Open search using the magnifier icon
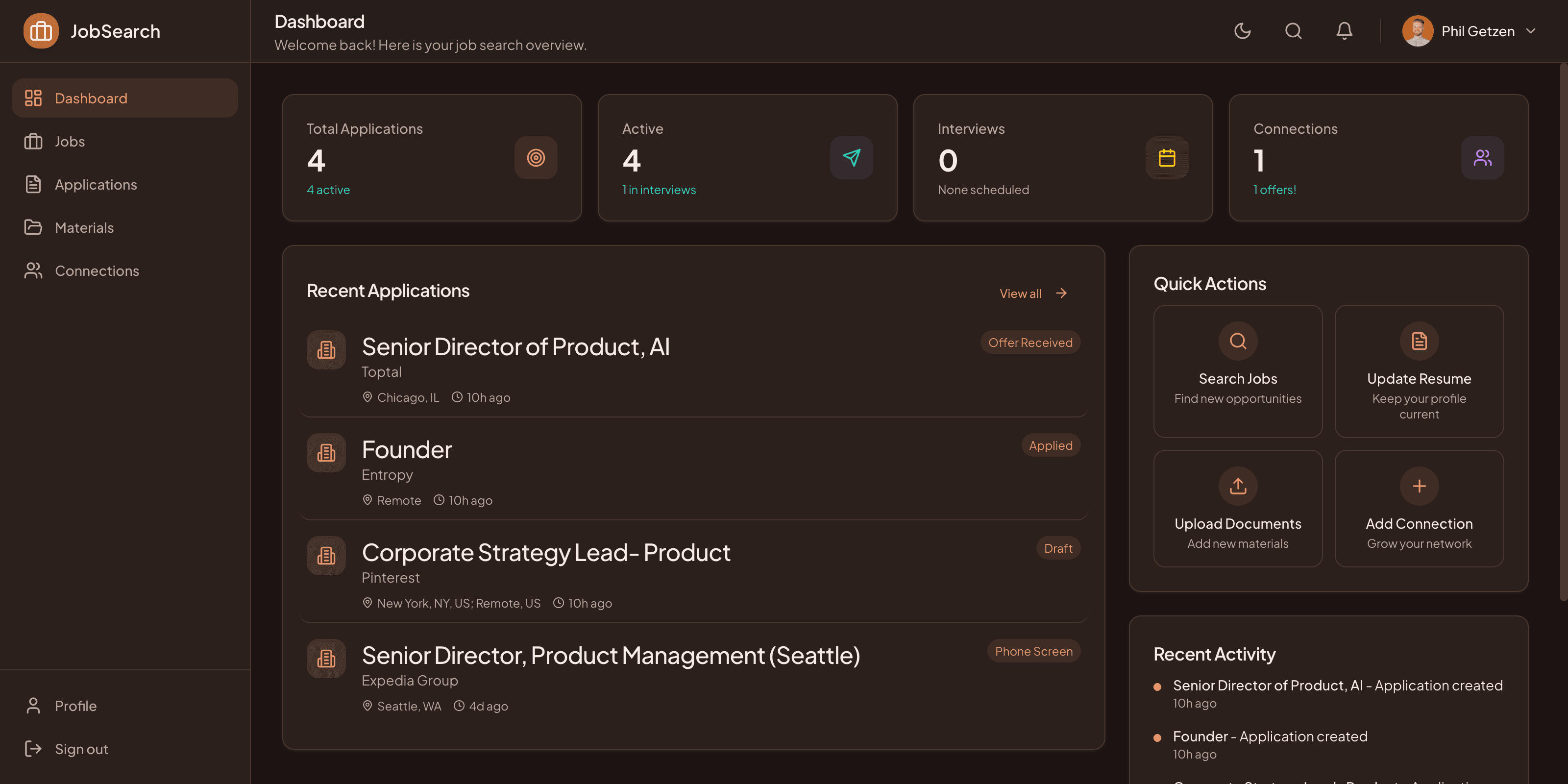Viewport: 1568px width, 784px height. click(x=1294, y=31)
